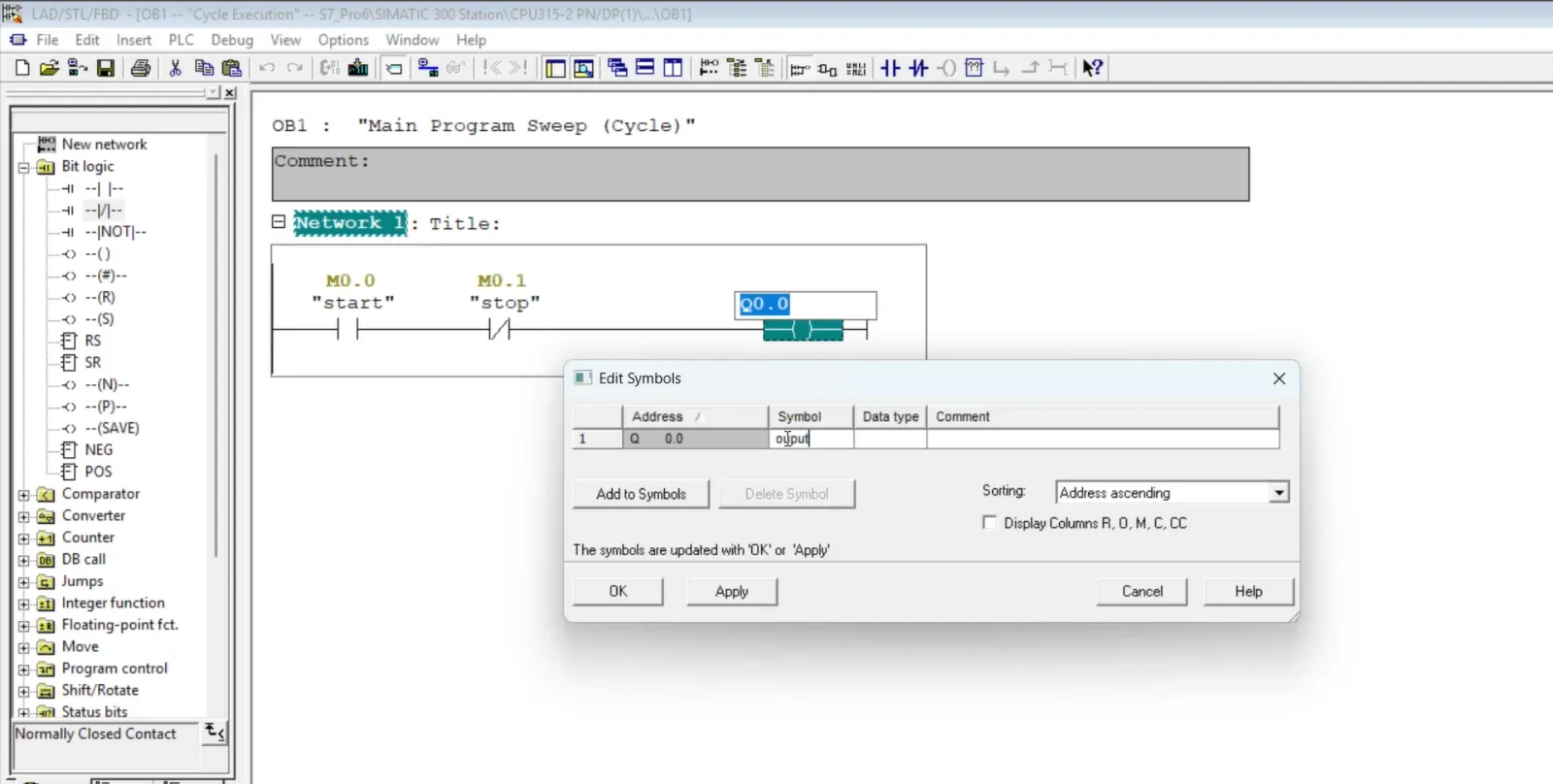Expand the Jumps folder
This screenshot has width=1553, height=784.
[24, 582]
